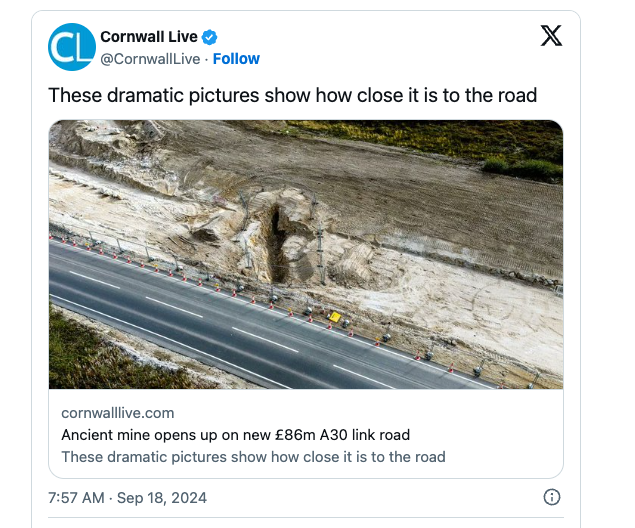Click the Sep 18, 2024 date

pyautogui.click(x=164, y=497)
